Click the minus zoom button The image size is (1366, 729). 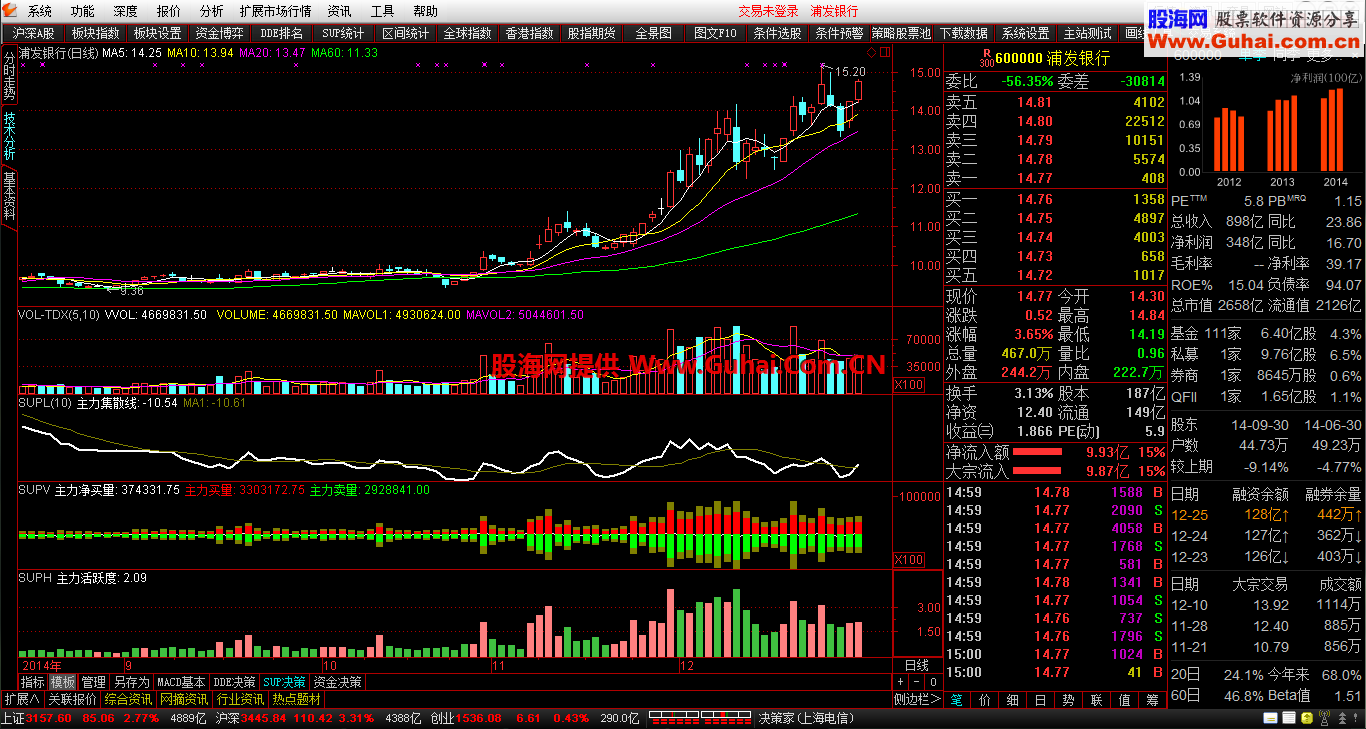(x=915, y=682)
